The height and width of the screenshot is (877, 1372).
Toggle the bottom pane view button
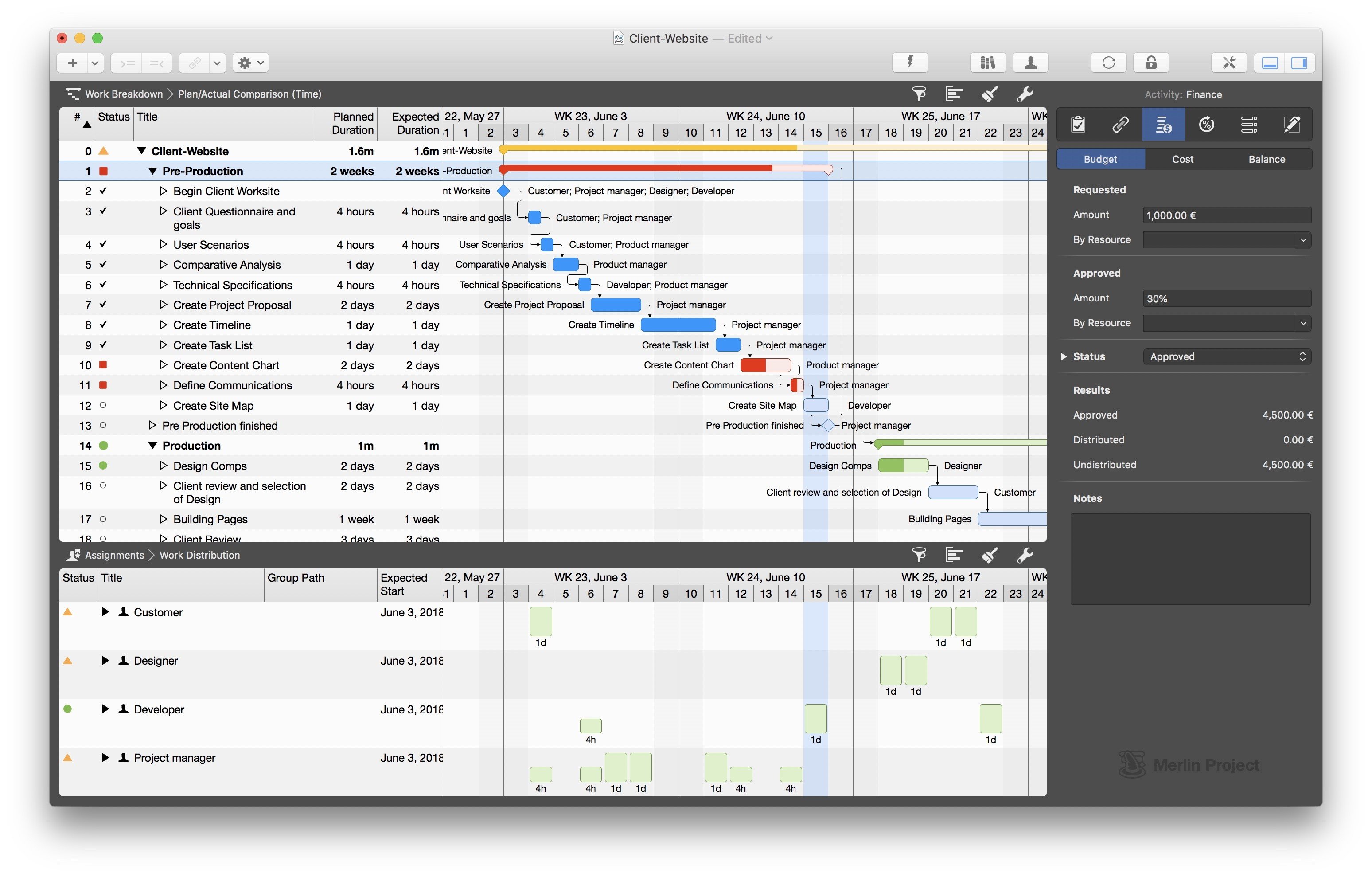1270,63
